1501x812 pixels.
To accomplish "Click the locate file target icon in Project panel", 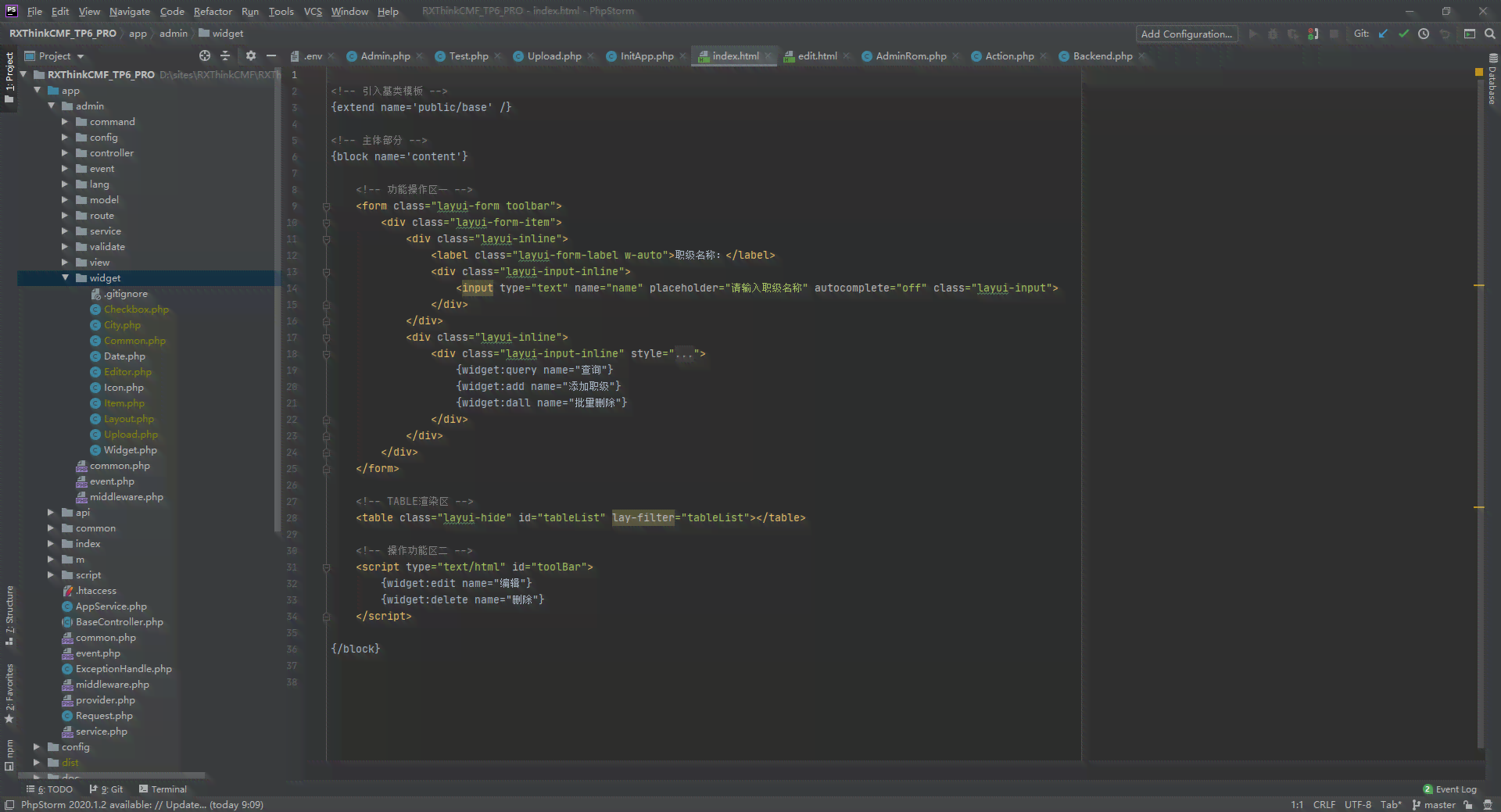I will [205, 55].
